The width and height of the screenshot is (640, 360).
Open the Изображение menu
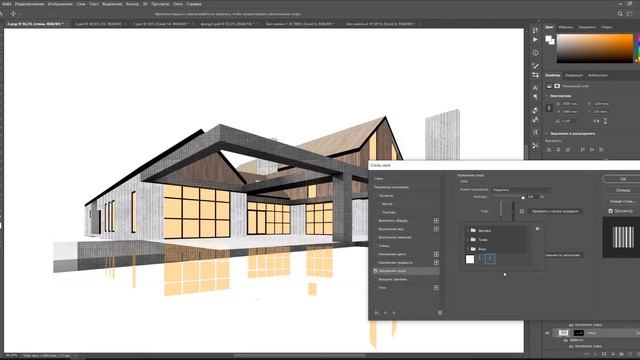60,4
